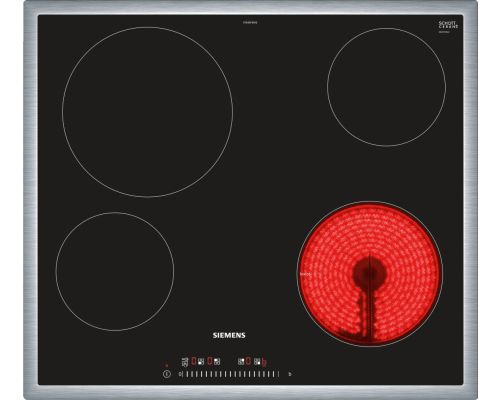Screen dimensions: 500x400
Task: Click the small rear-right cooking zone ring
Action: click(386, 87)
